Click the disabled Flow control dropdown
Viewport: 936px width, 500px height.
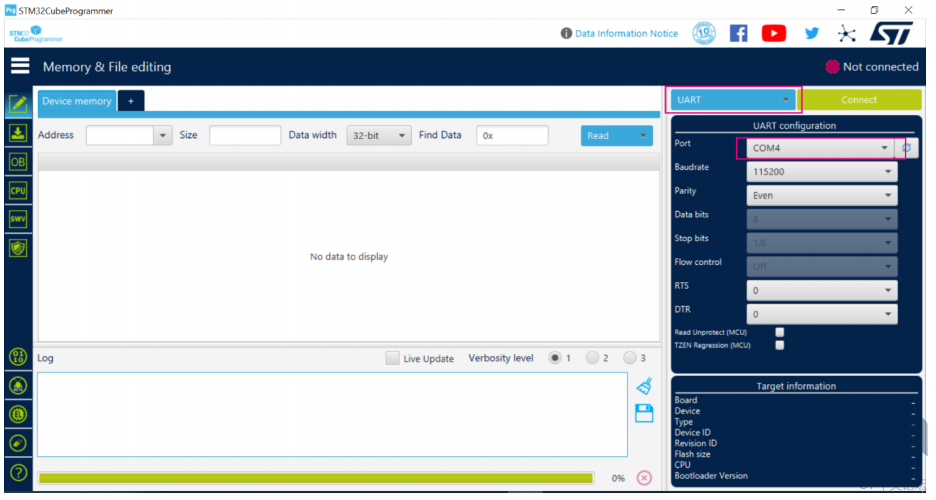point(821,267)
